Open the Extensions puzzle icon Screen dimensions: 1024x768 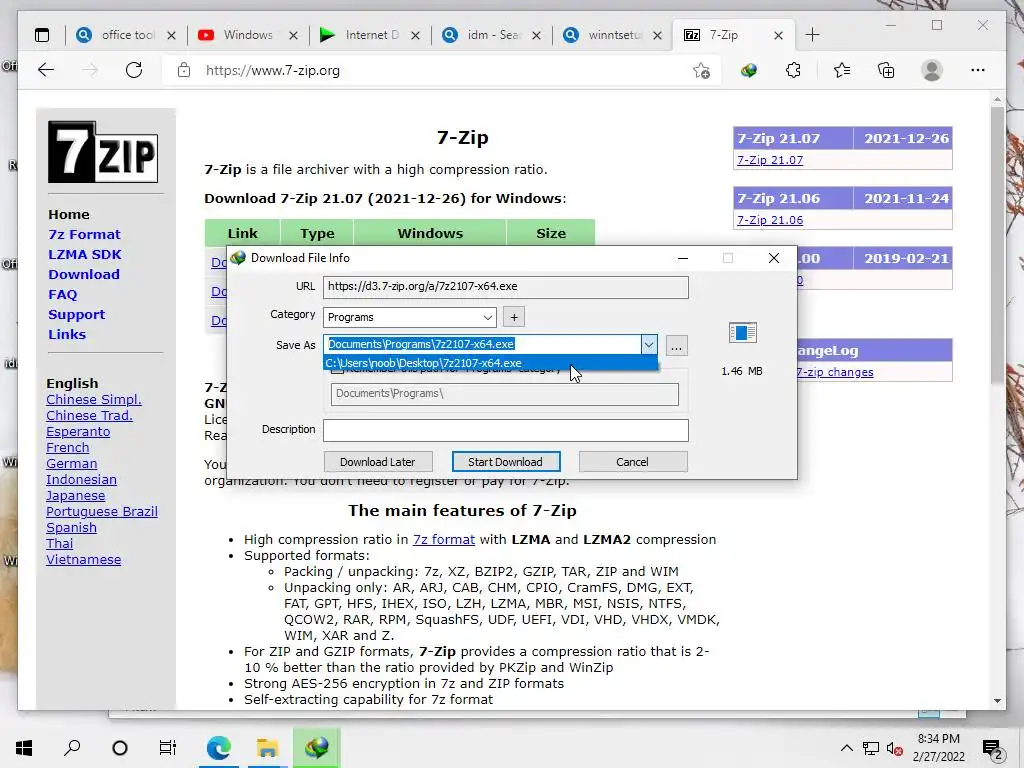(x=793, y=71)
